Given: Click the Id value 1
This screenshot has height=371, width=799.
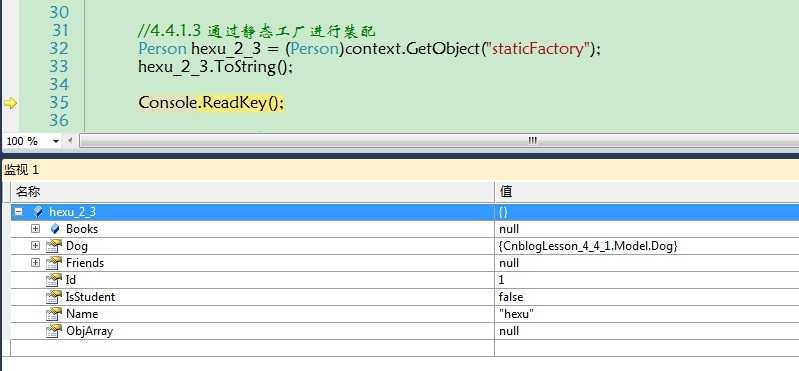Looking at the screenshot, I should pos(501,280).
